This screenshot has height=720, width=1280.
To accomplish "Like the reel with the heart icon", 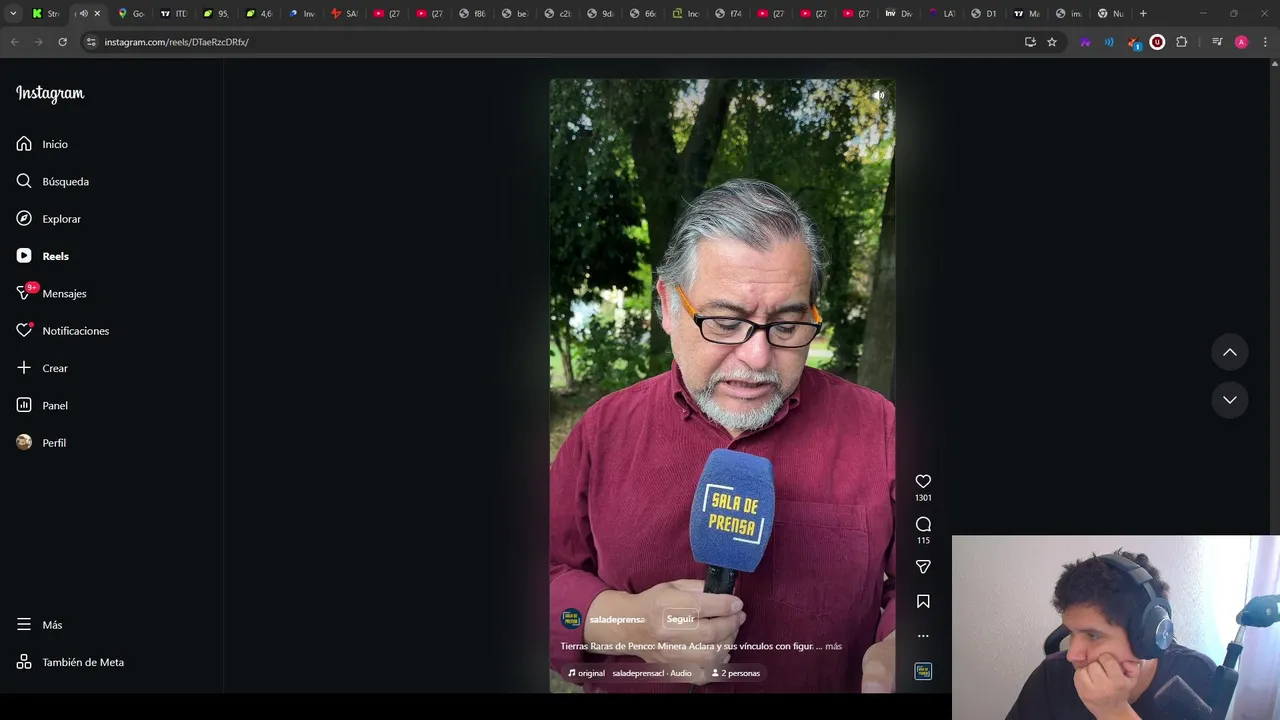I will click(x=923, y=481).
